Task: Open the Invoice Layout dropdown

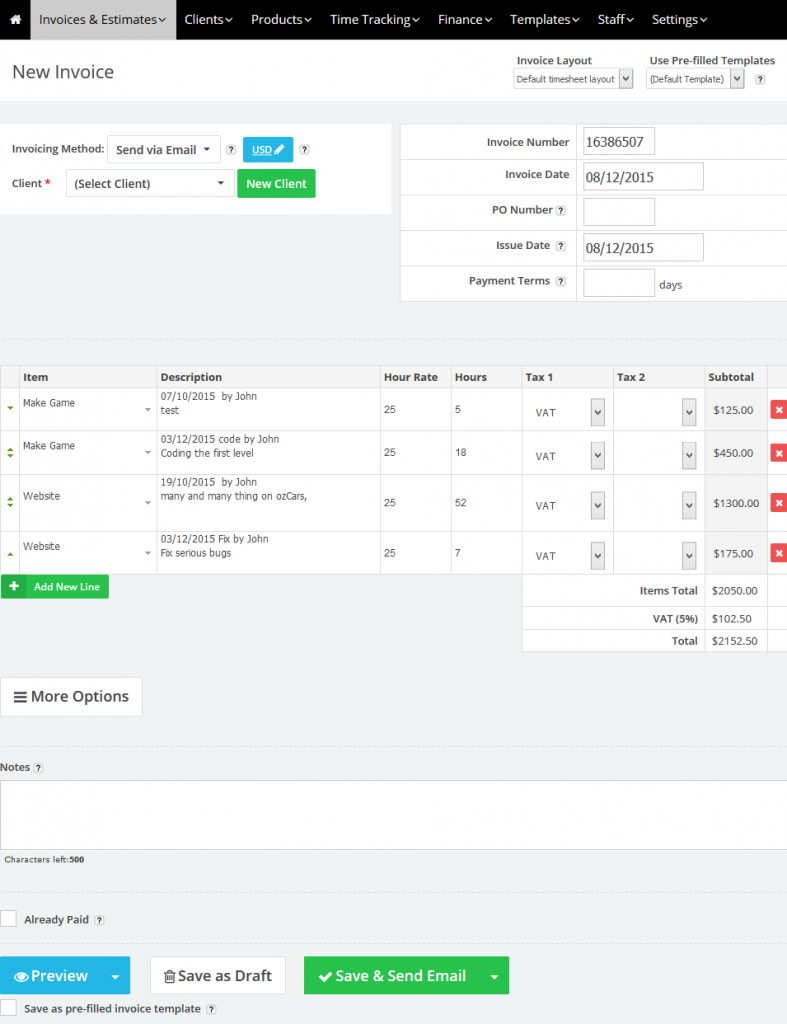Action: point(573,79)
